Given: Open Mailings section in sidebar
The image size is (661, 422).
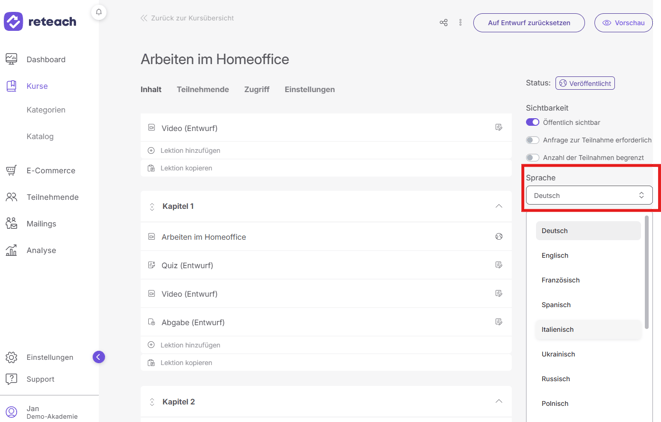Looking at the screenshot, I should click(41, 224).
